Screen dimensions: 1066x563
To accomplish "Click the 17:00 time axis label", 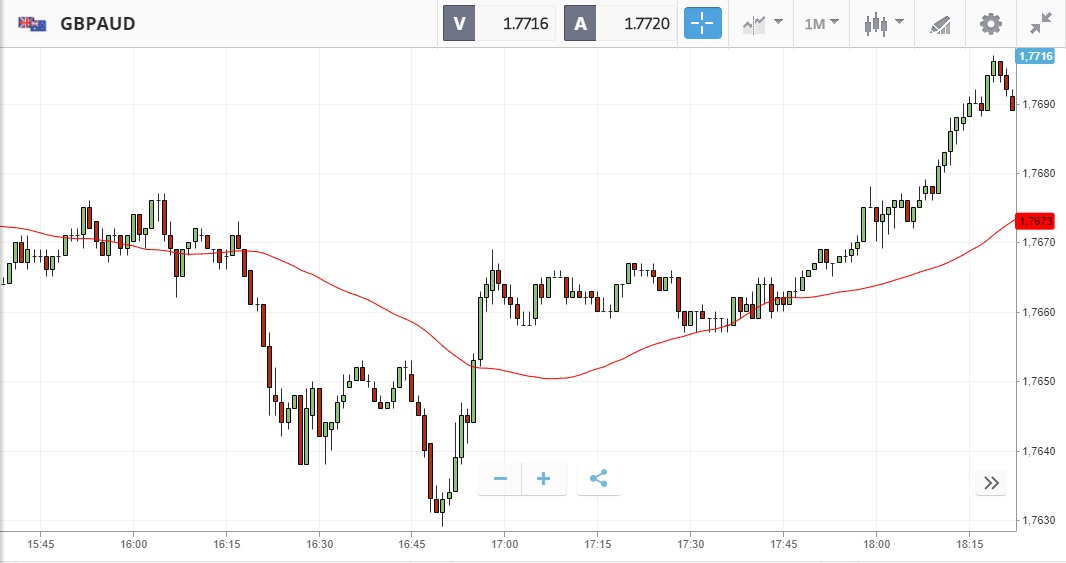I will coord(505,544).
